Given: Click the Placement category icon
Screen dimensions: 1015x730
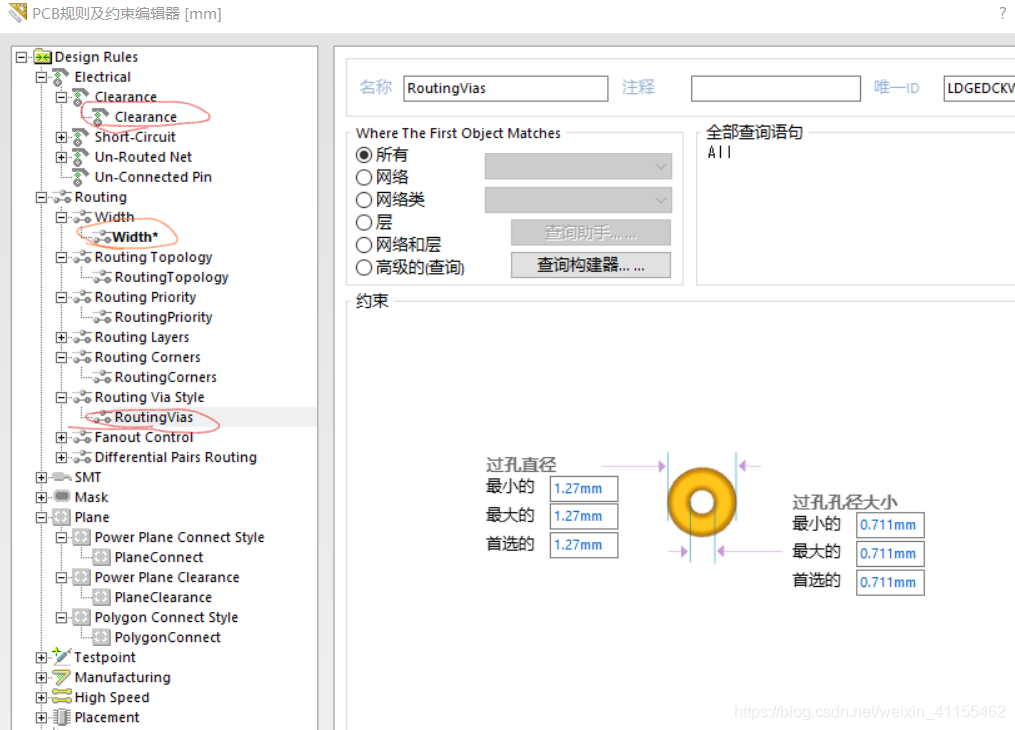Looking at the screenshot, I should click(62, 717).
